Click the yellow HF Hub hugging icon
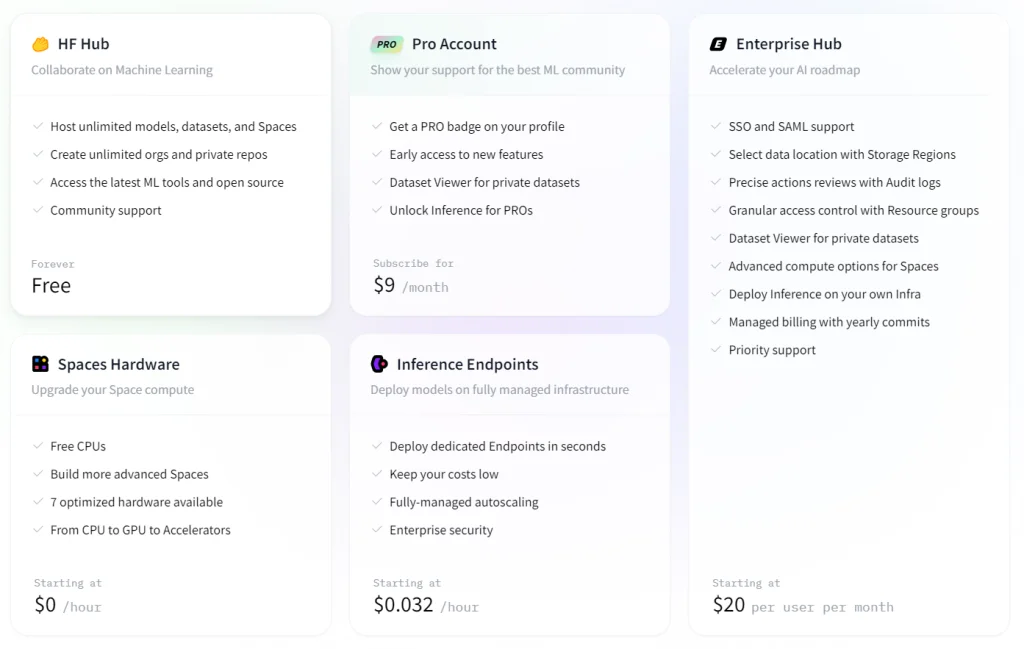Image resolution: width=1024 pixels, height=649 pixels. (40, 44)
